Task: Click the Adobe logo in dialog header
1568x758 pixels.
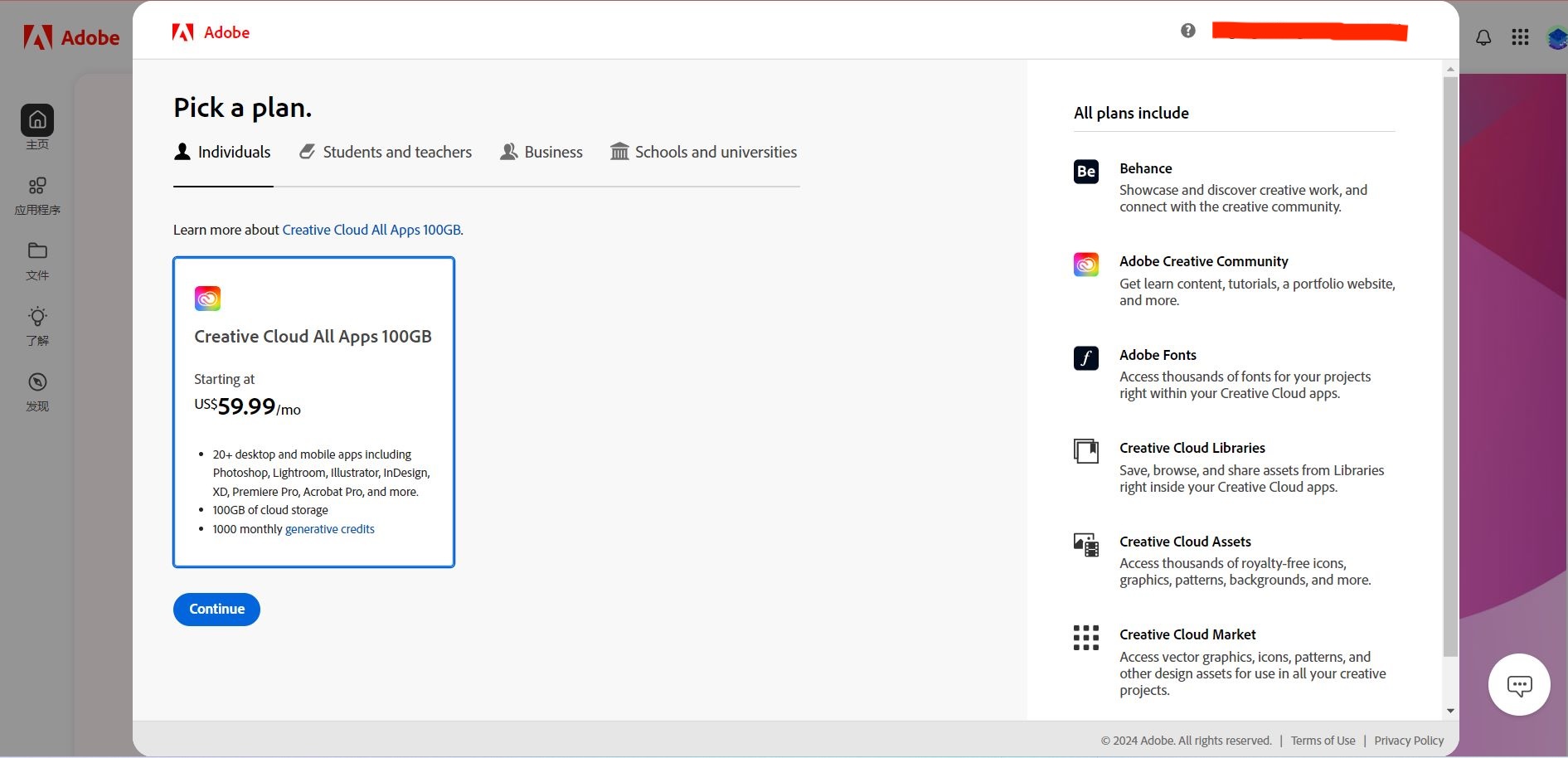Action: pyautogui.click(x=211, y=32)
